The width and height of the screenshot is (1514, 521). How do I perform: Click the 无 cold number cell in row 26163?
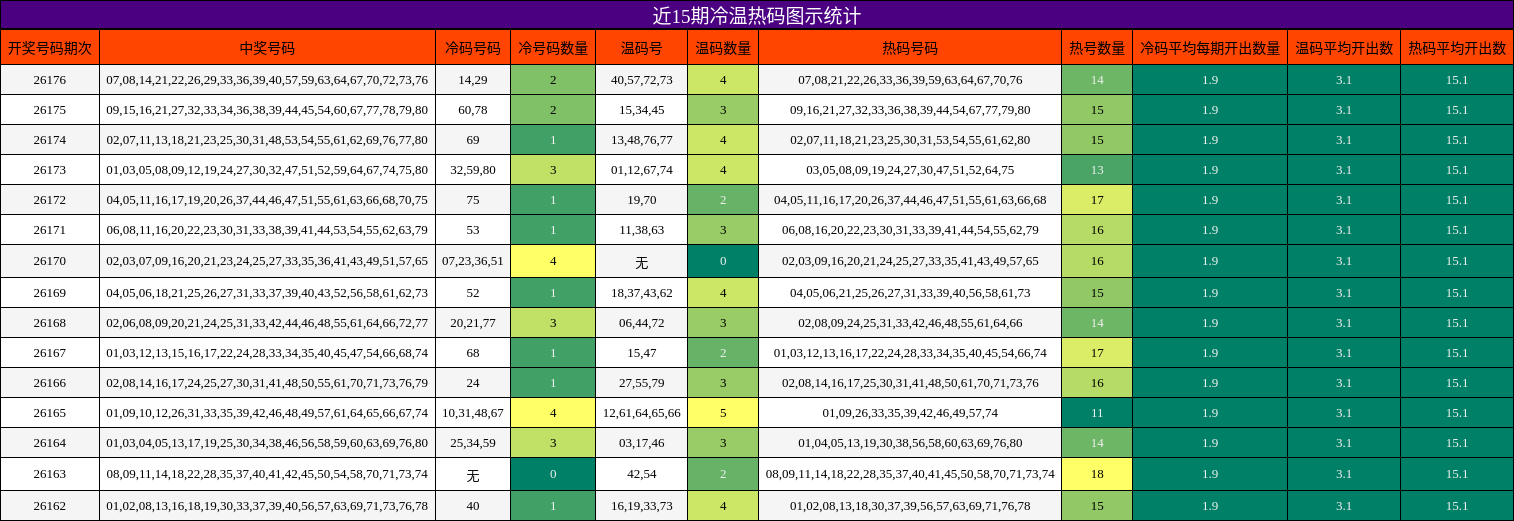pyautogui.click(x=473, y=474)
